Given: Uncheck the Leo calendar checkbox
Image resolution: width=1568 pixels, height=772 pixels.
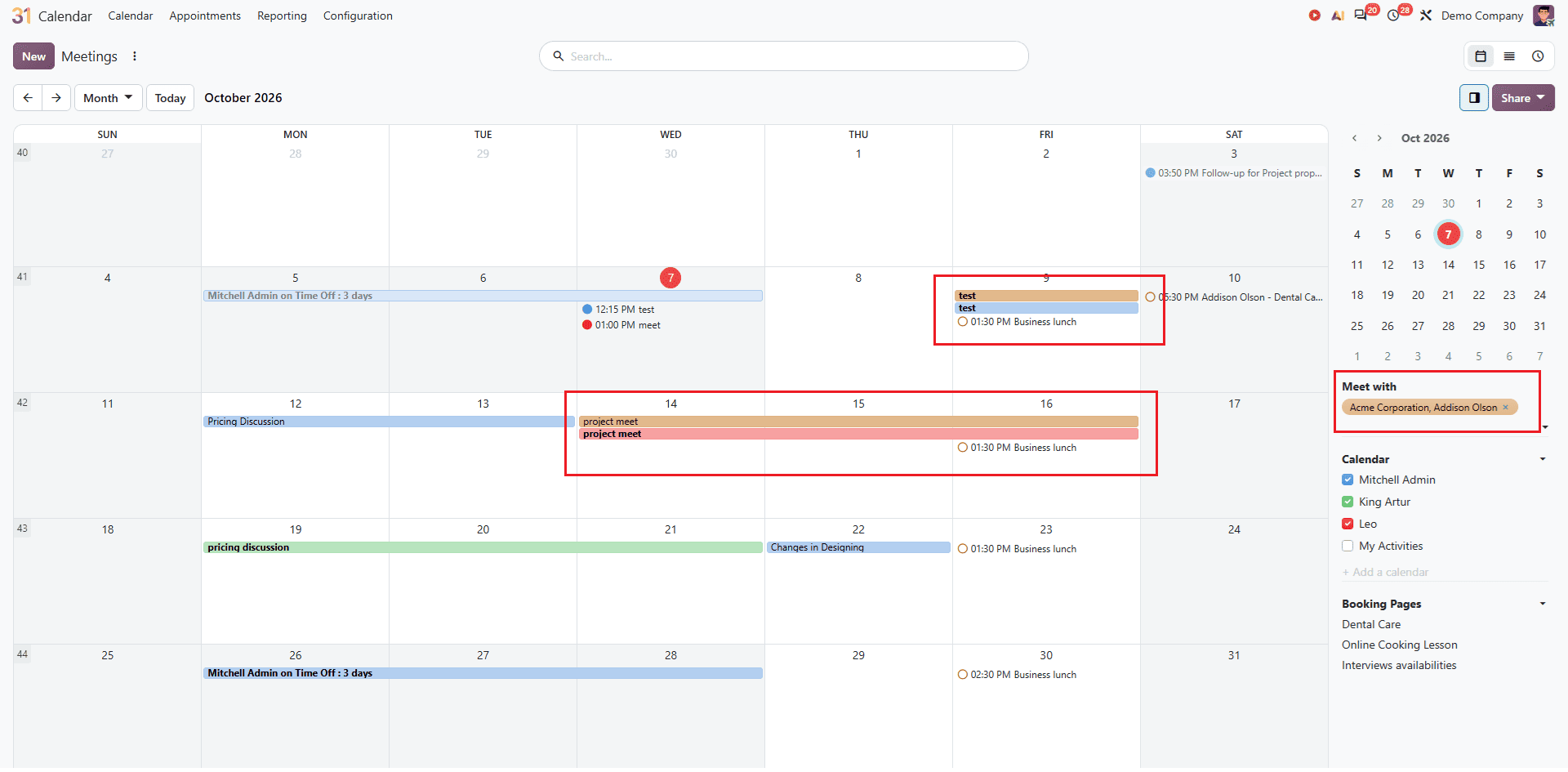Looking at the screenshot, I should point(1347,524).
